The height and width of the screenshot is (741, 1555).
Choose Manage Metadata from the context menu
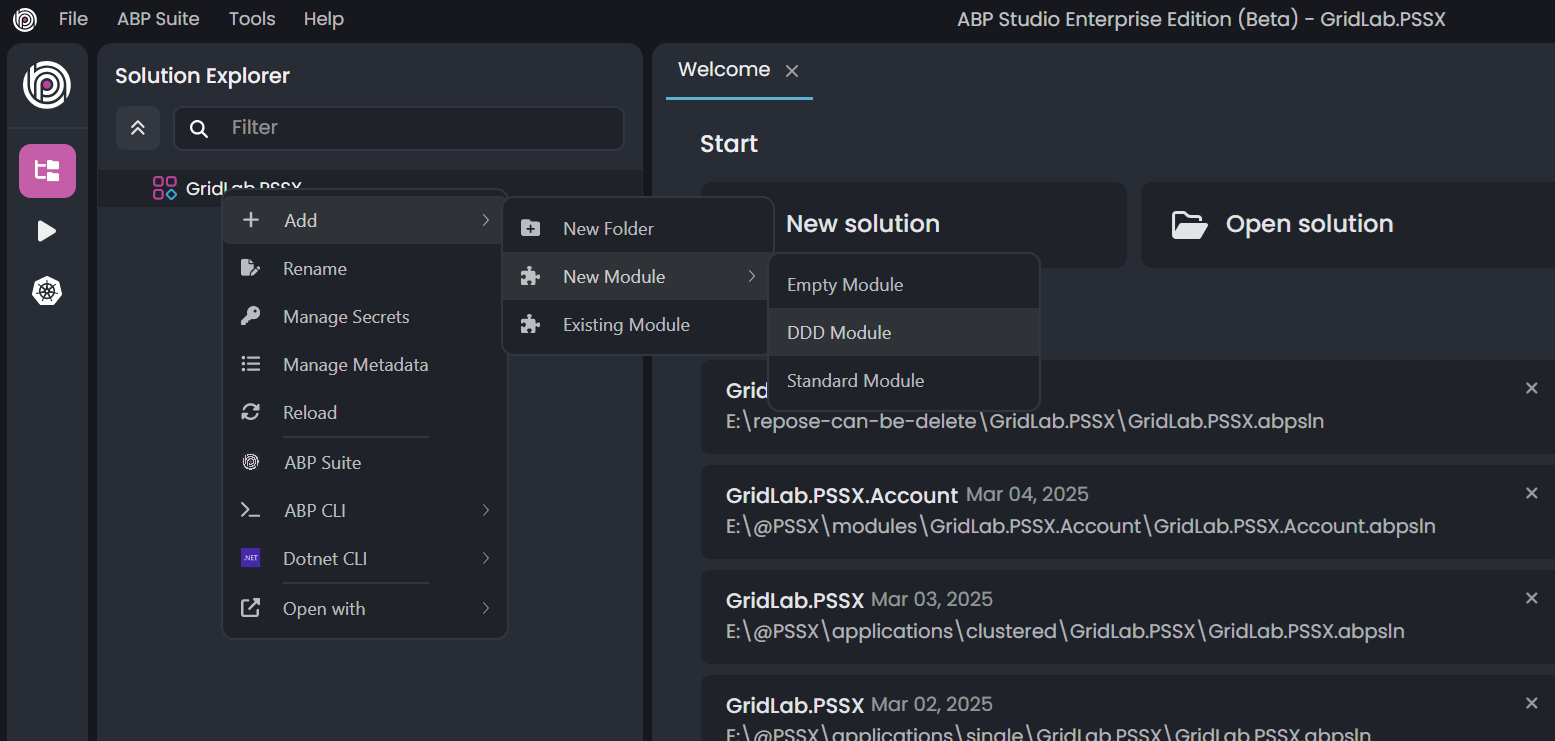(365, 364)
